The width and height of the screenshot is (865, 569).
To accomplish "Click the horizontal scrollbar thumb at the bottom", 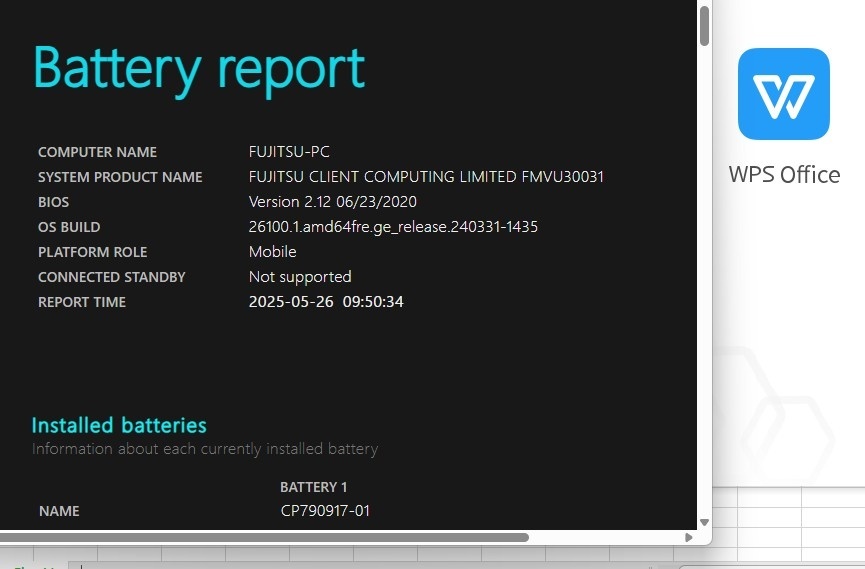I will [264, 537].
